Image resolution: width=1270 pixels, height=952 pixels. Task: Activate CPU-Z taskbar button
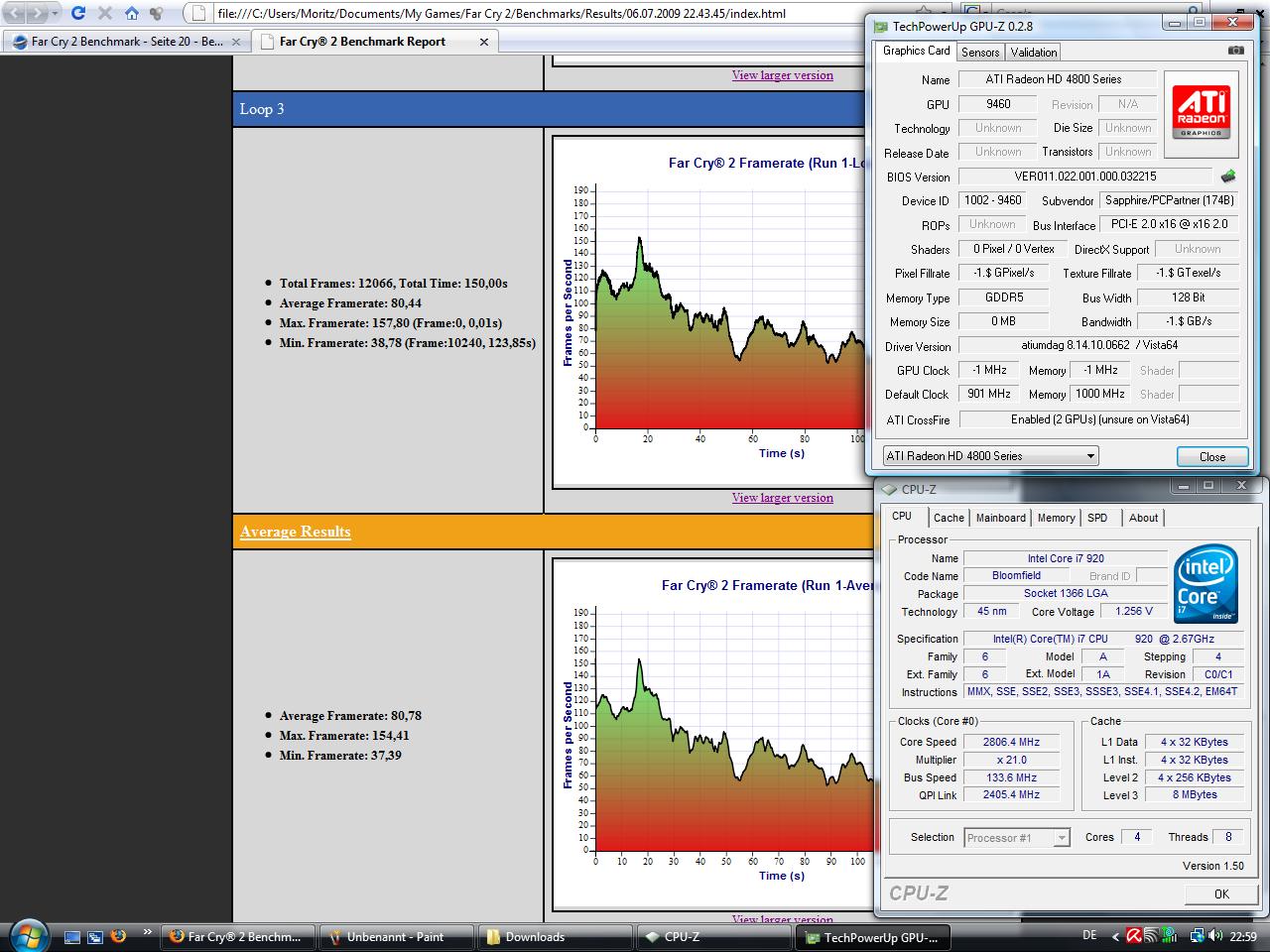(713, 937)
